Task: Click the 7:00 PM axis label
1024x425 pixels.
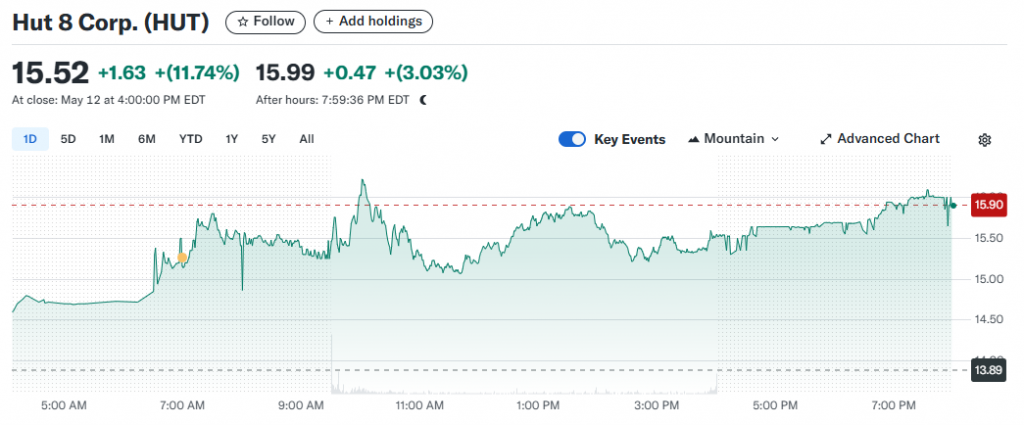Action: pyautogui.click(x=895, y=406)
